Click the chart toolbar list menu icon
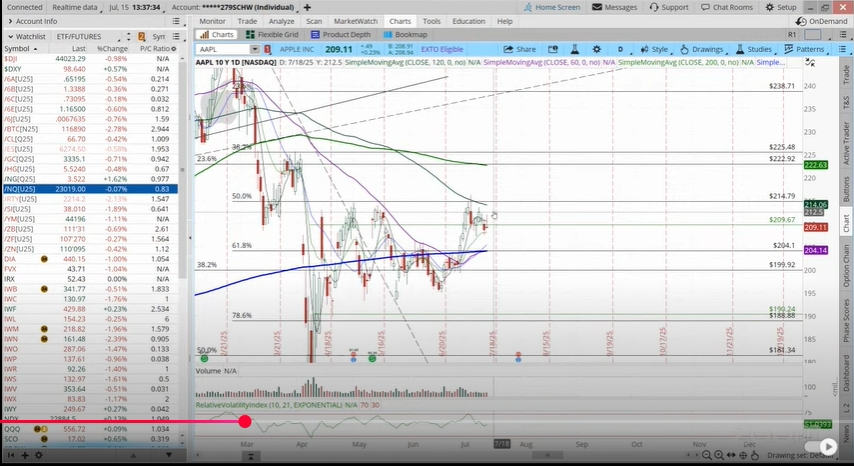 [842, 49]
